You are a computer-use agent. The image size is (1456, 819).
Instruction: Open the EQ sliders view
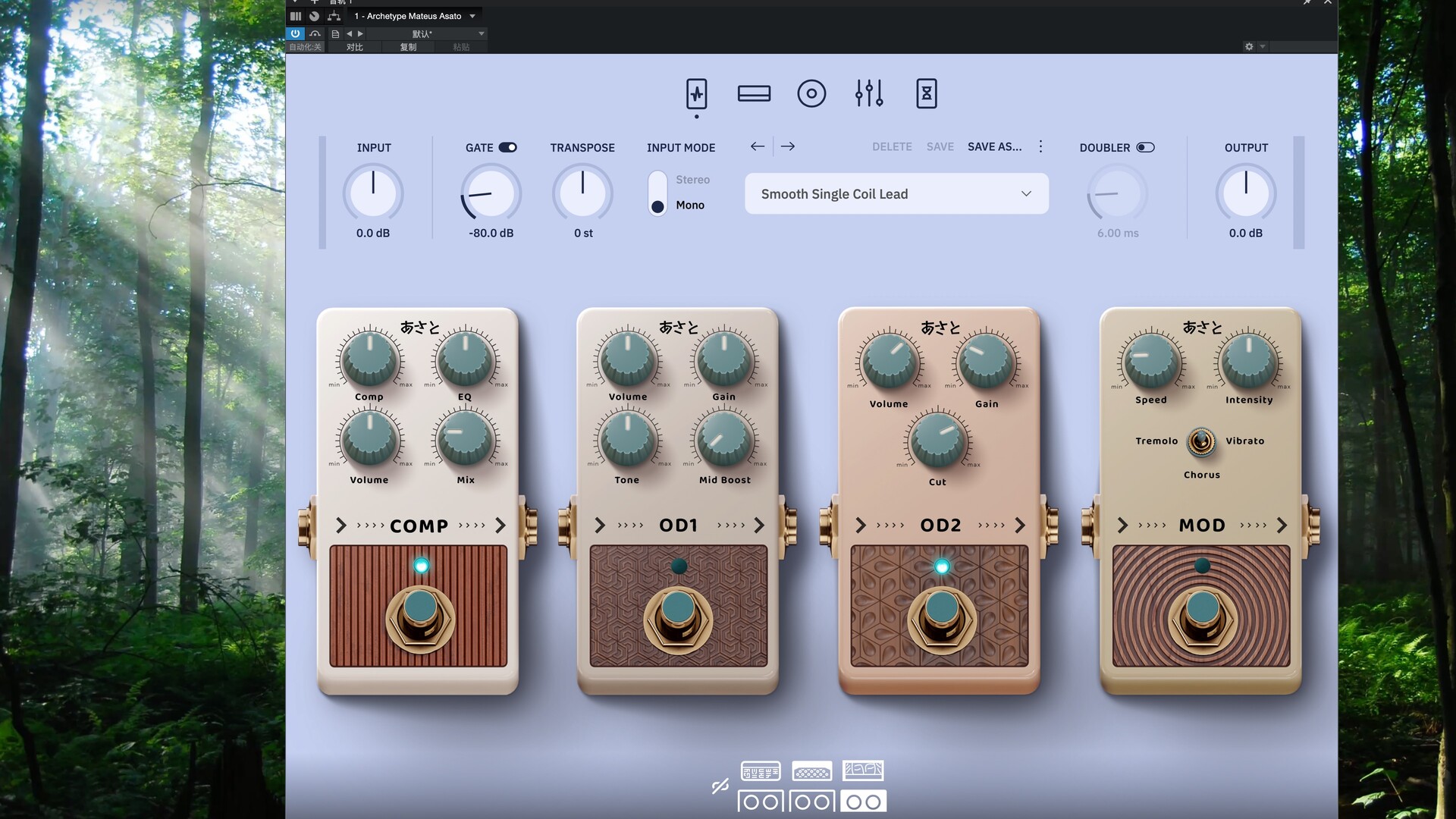click(x=869, y=93)
